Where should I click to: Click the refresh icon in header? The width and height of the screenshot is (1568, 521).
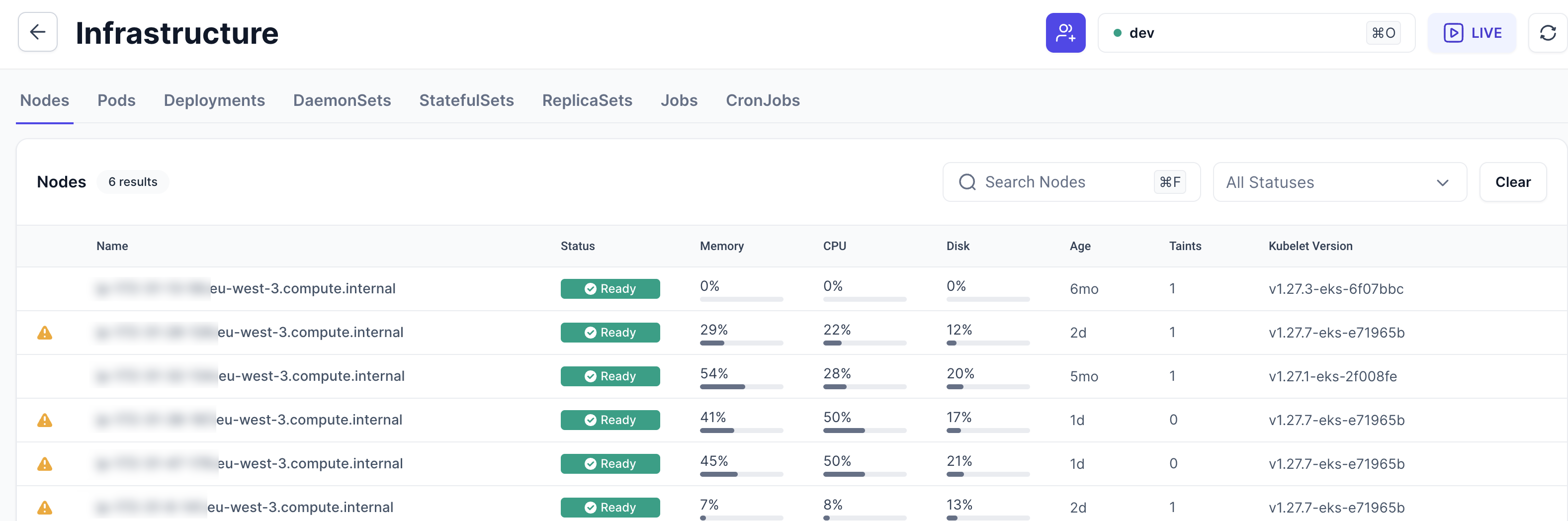(x=1547, y=33)
